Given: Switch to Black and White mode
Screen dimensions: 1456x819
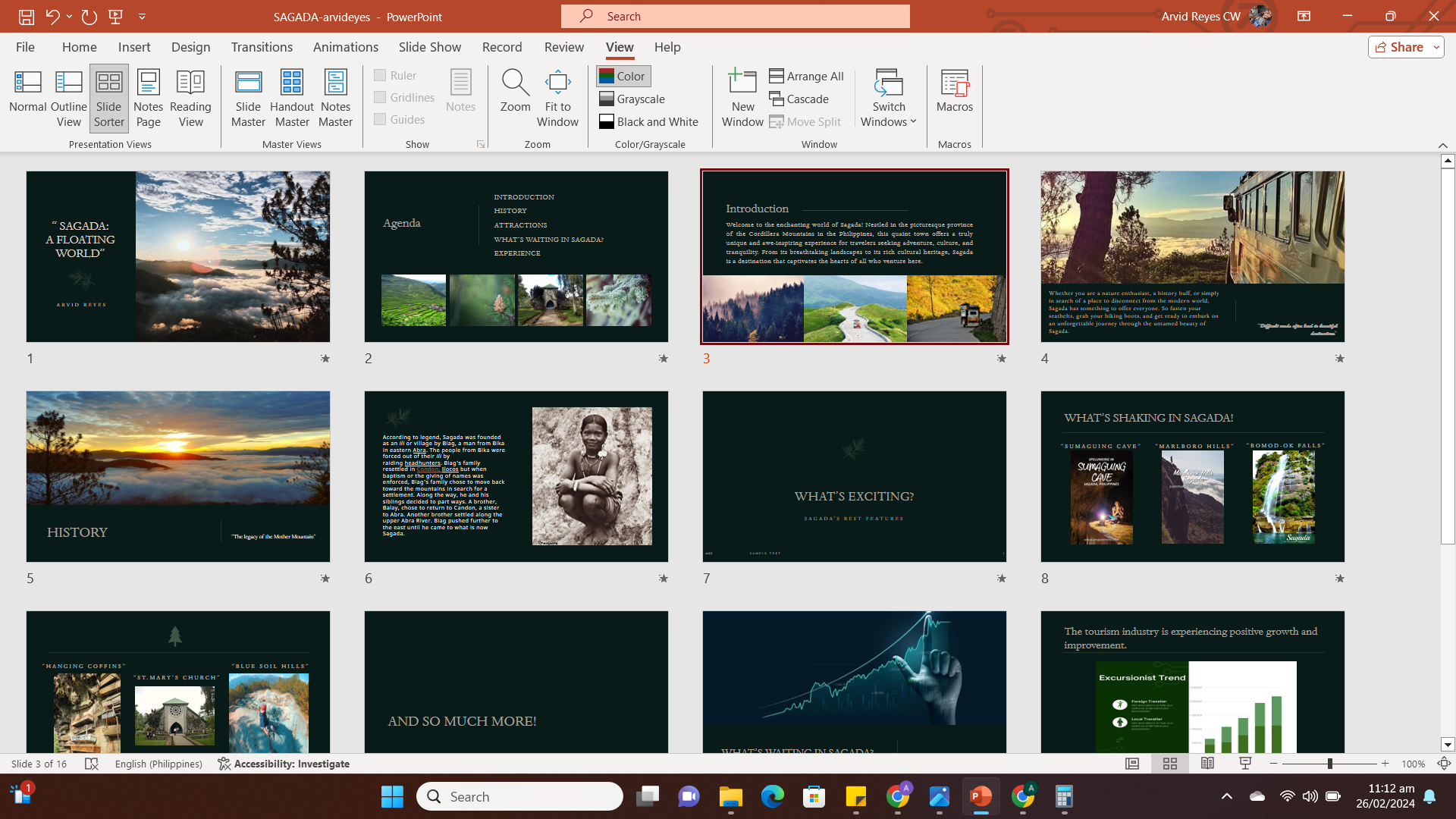Looking at the screenshot, I should (x=649, y=121).
